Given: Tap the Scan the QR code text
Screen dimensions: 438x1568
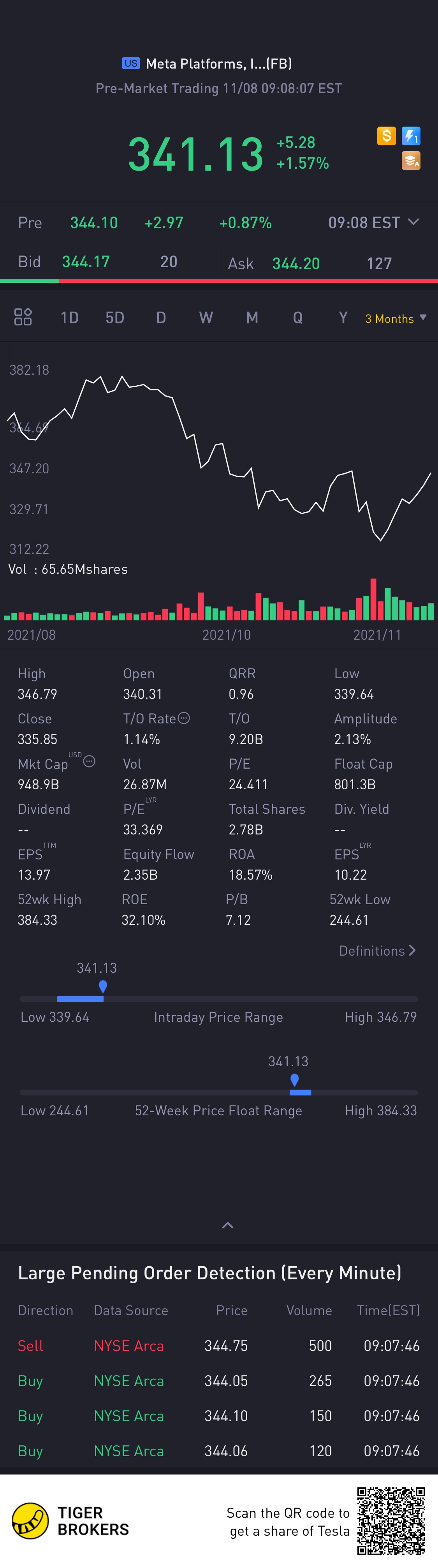Looking at the screenshot, I should [x=288, y=1522].
